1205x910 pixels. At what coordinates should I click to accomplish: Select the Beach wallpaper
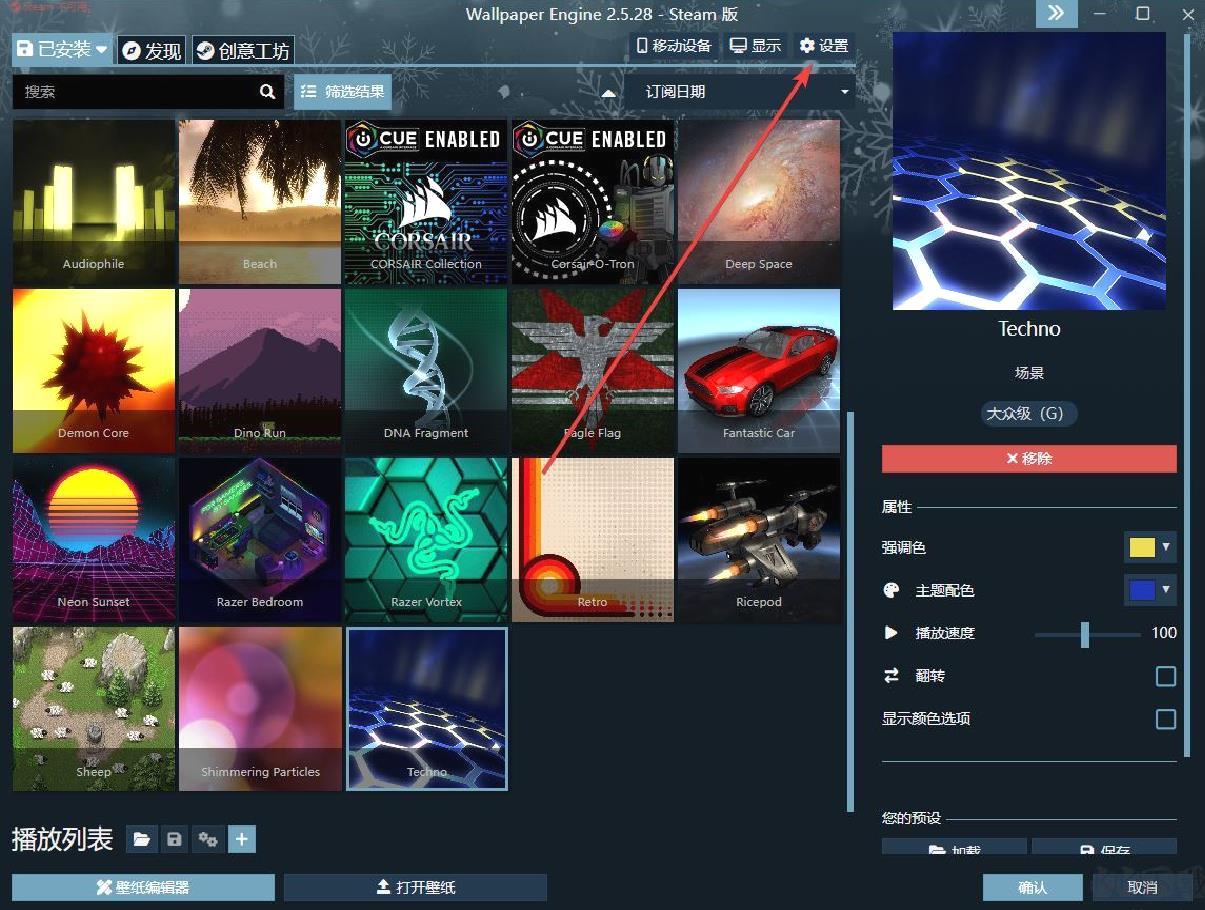coord(260,202)
